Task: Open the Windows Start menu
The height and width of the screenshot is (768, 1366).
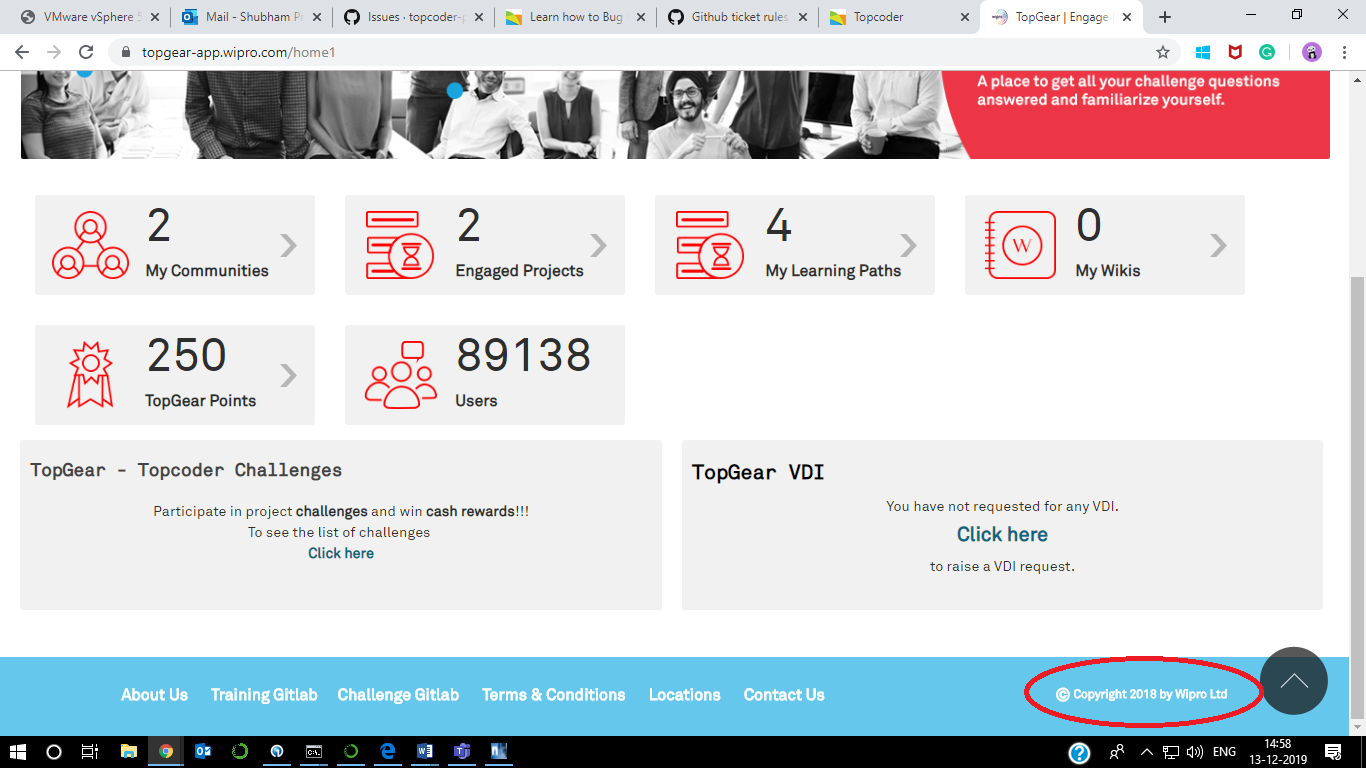Action: tap(18, 751)
